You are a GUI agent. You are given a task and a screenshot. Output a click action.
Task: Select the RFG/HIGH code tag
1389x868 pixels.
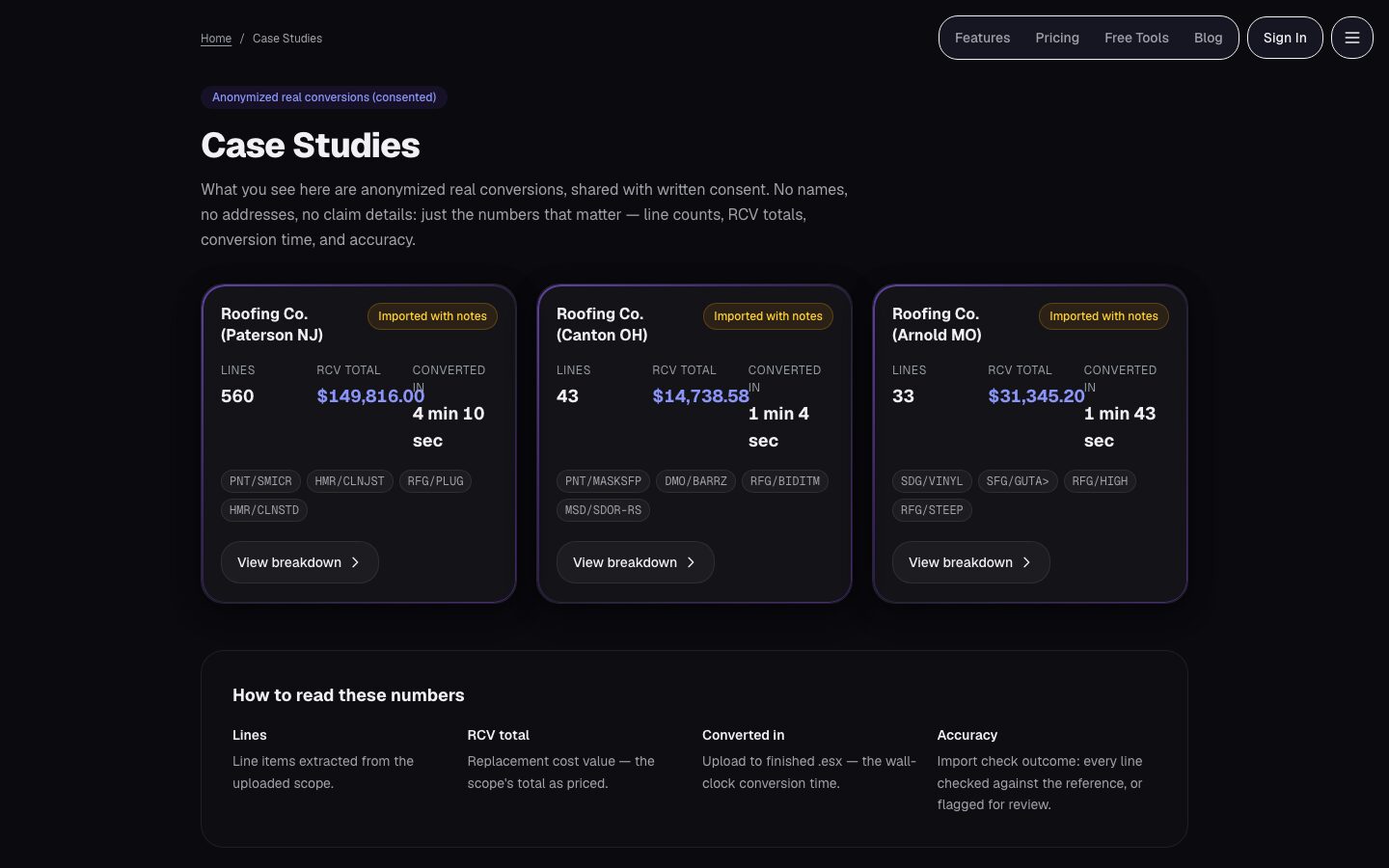1100,481
